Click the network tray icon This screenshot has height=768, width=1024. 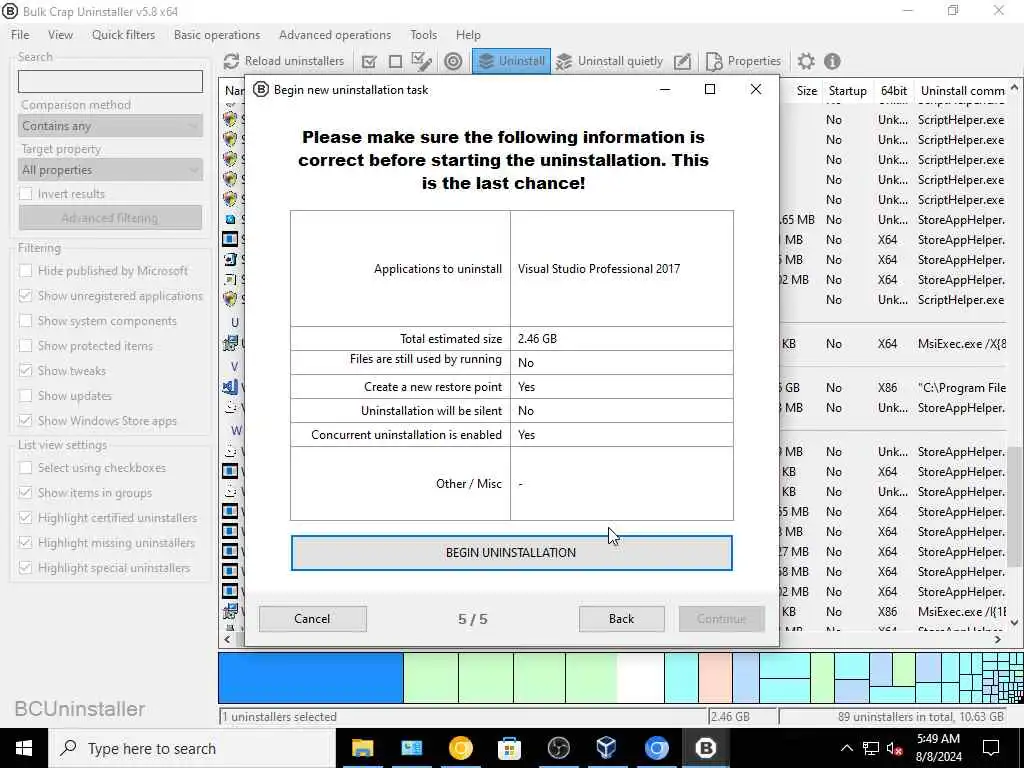(871, 748)
